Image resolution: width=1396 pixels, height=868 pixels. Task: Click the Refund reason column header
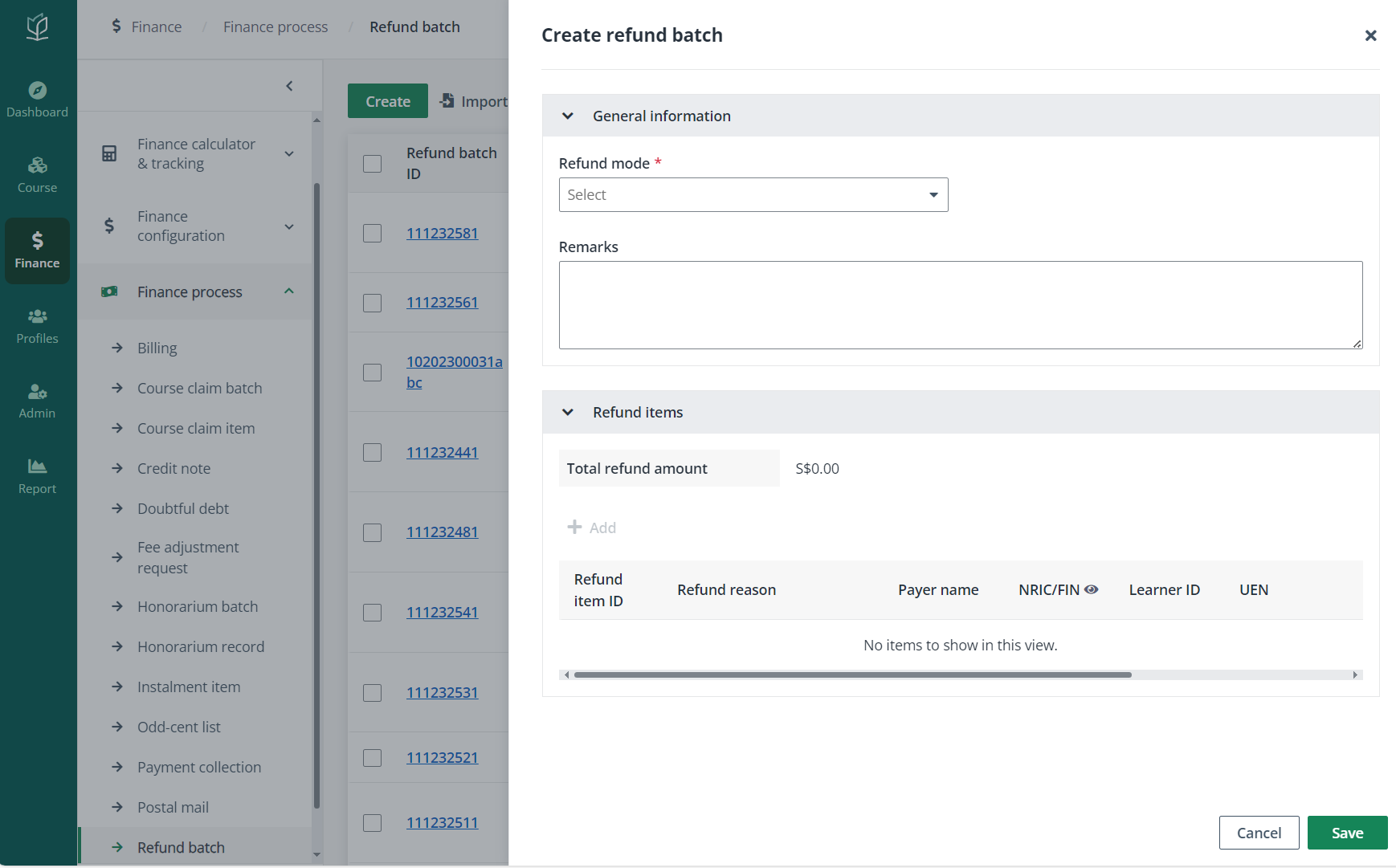point(726,589)
